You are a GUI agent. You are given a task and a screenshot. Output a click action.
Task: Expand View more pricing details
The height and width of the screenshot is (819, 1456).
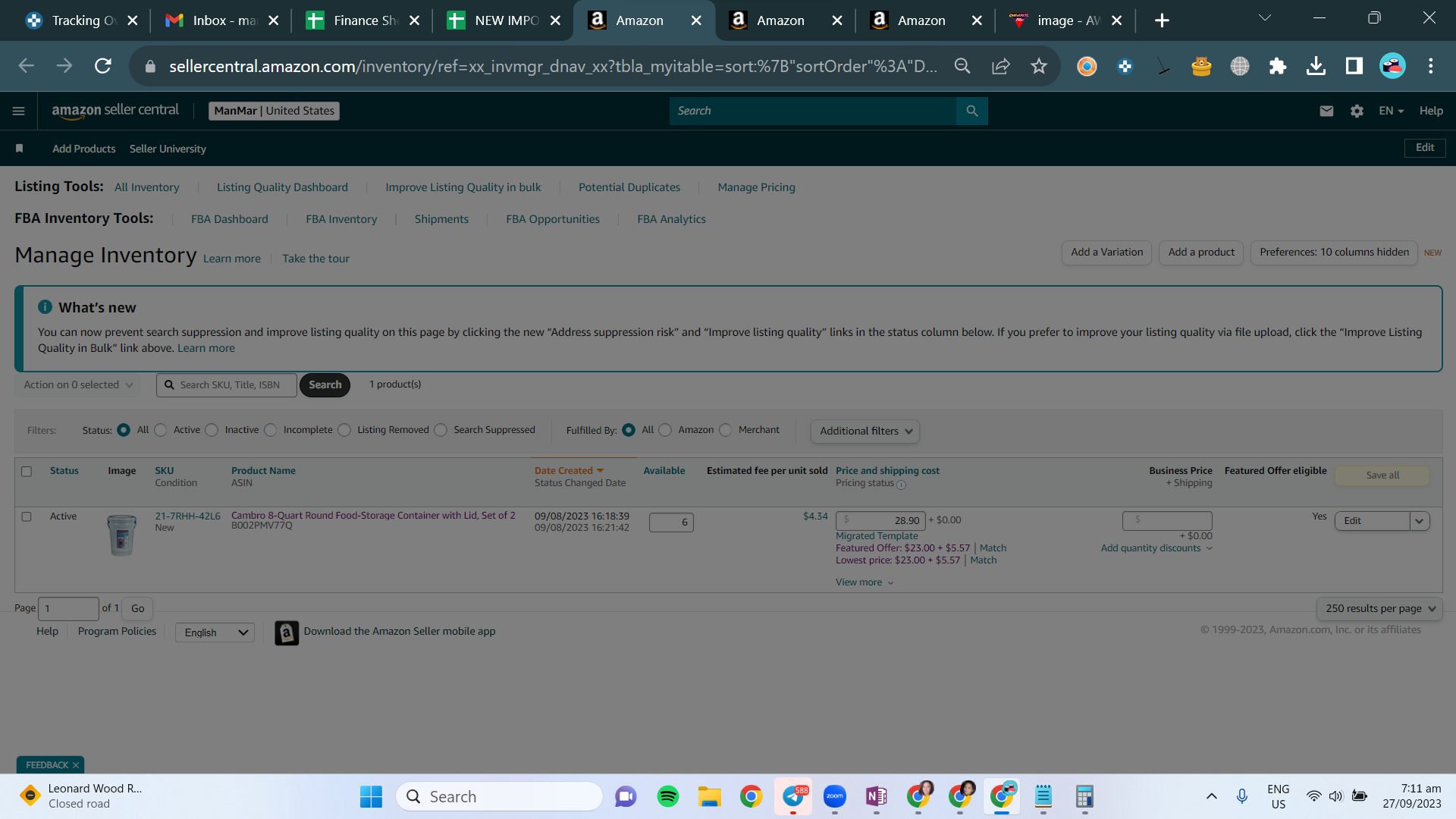tap(864, 582)
